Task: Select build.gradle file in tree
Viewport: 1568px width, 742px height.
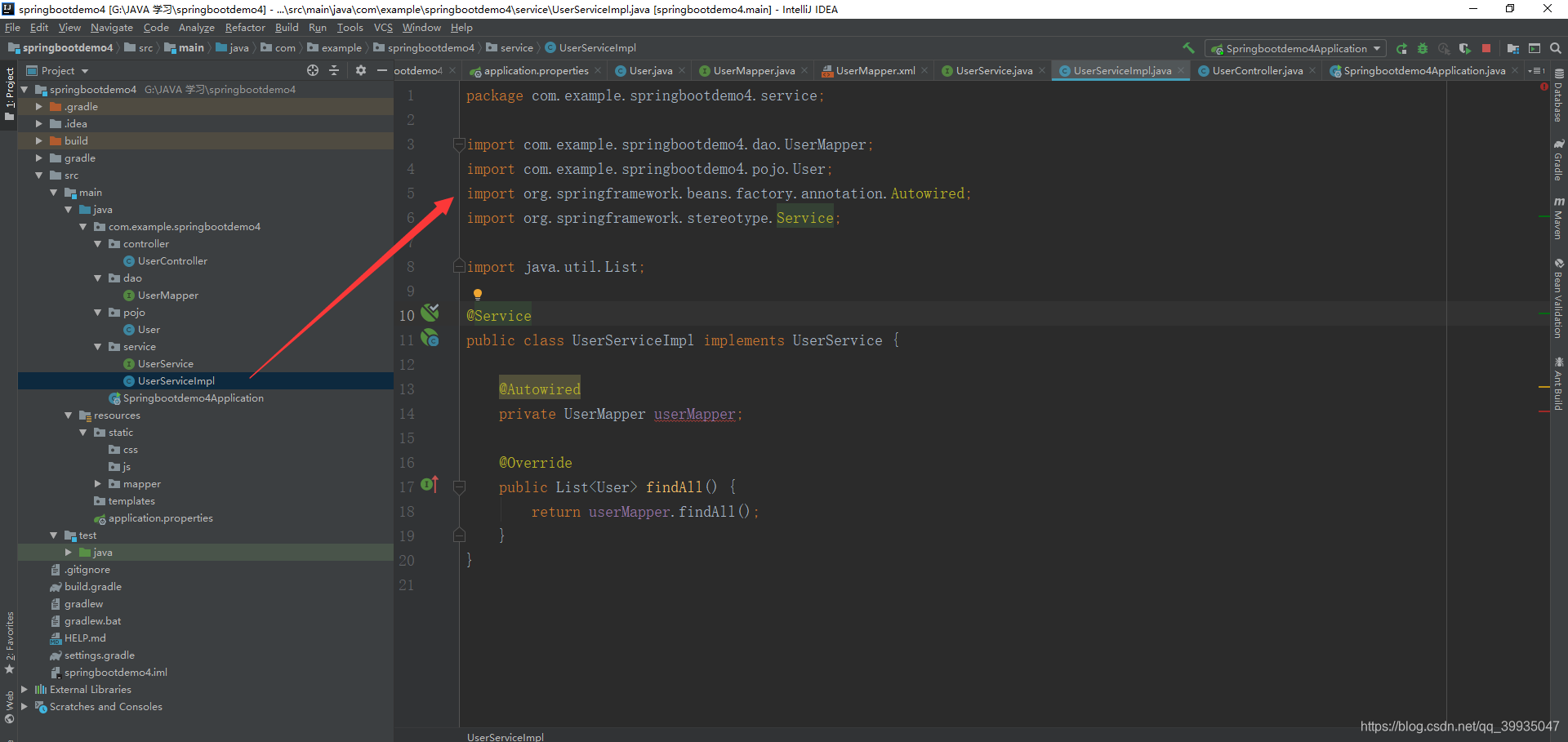Action: tap(92, 587)
